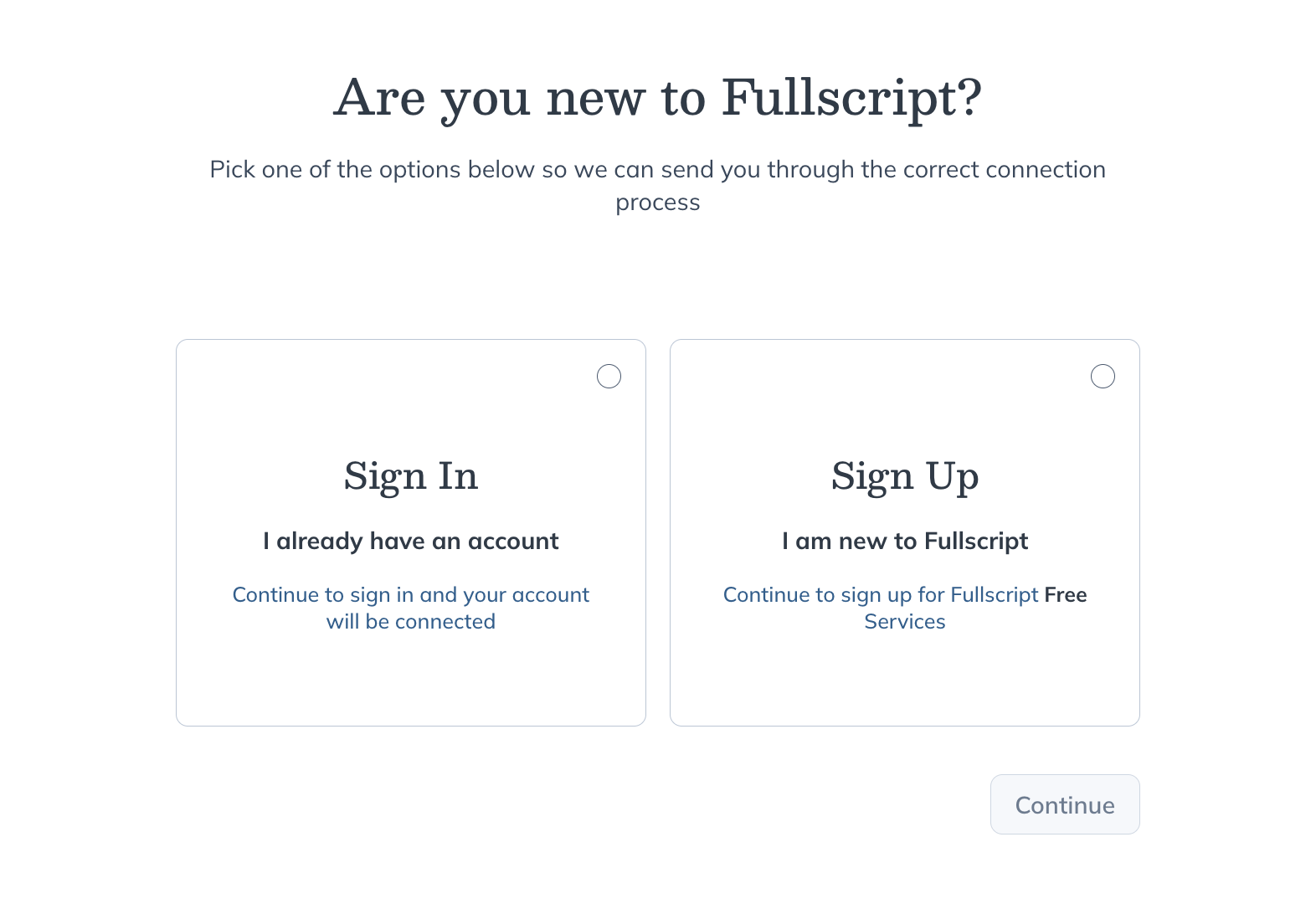The width and height of the screenshot is (1316, 914).
Task: Click "Continue to sign in and your account" line
Action: coord(410,595)
